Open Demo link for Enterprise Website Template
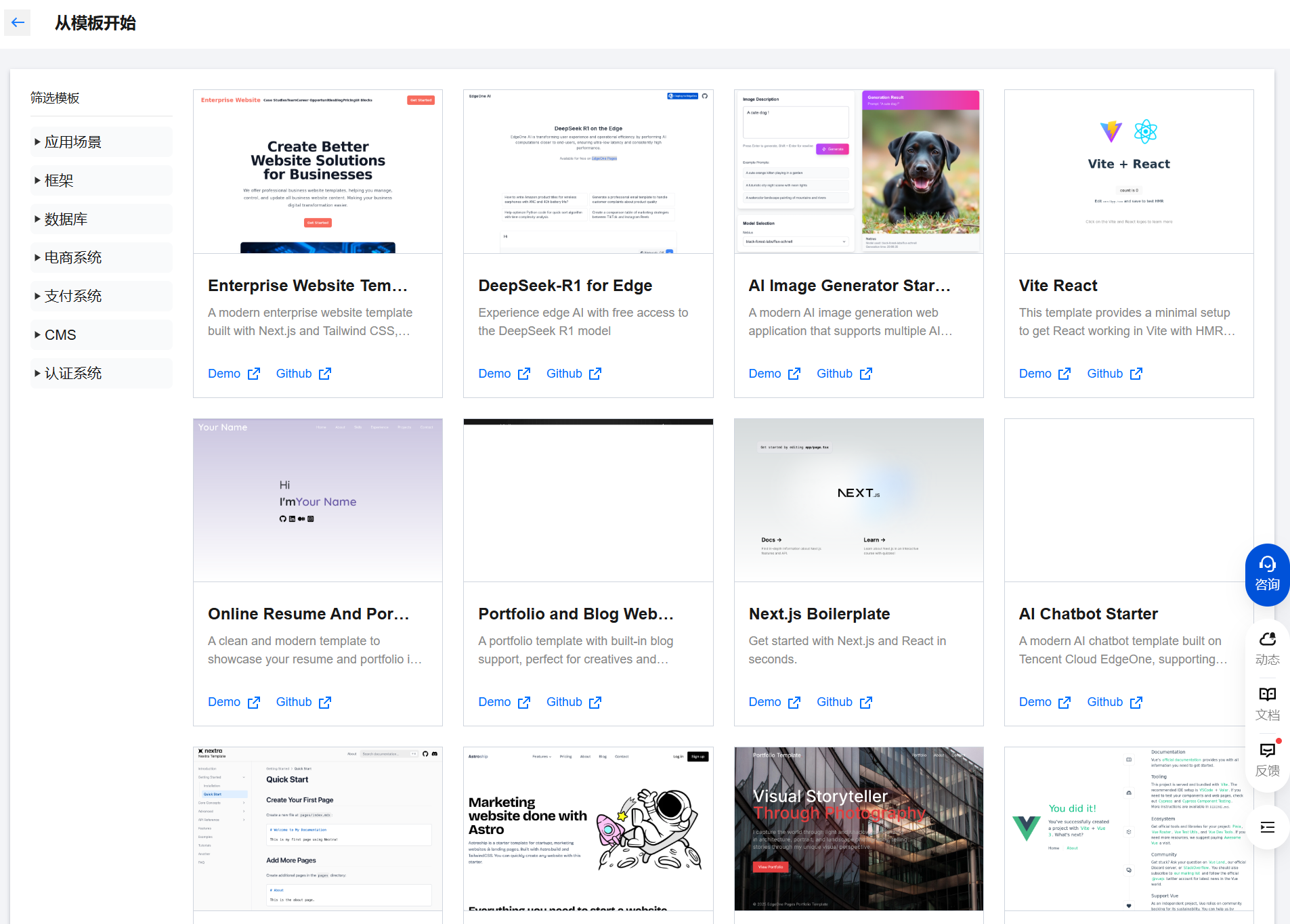 (x=224, y=374)
